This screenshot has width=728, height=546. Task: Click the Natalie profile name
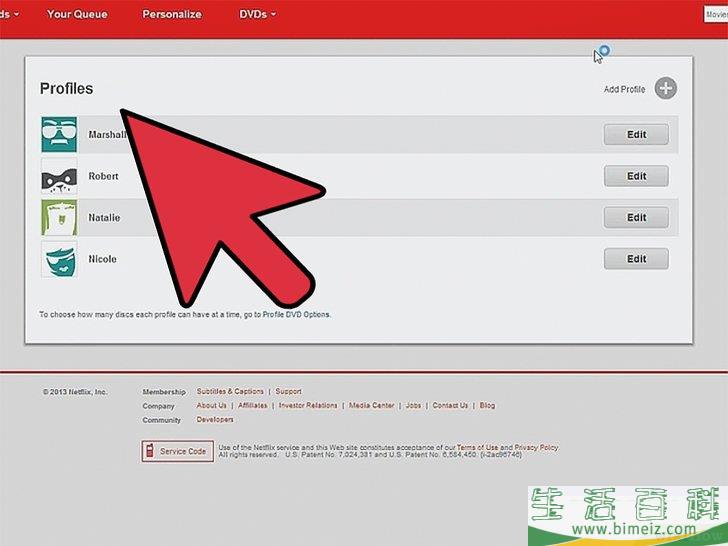coord(104,217)
